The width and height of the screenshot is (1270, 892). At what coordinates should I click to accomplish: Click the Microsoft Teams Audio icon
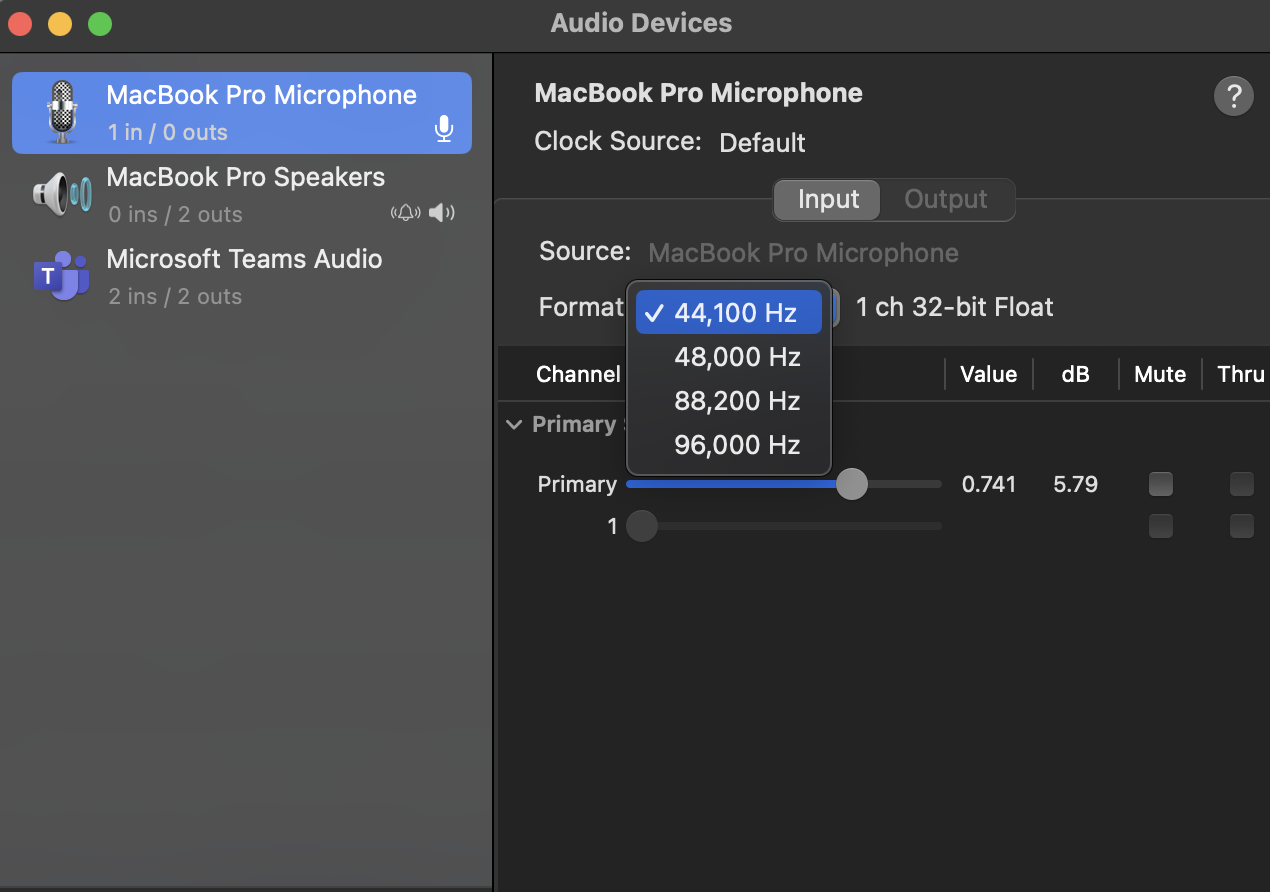[x=61, y=276]
